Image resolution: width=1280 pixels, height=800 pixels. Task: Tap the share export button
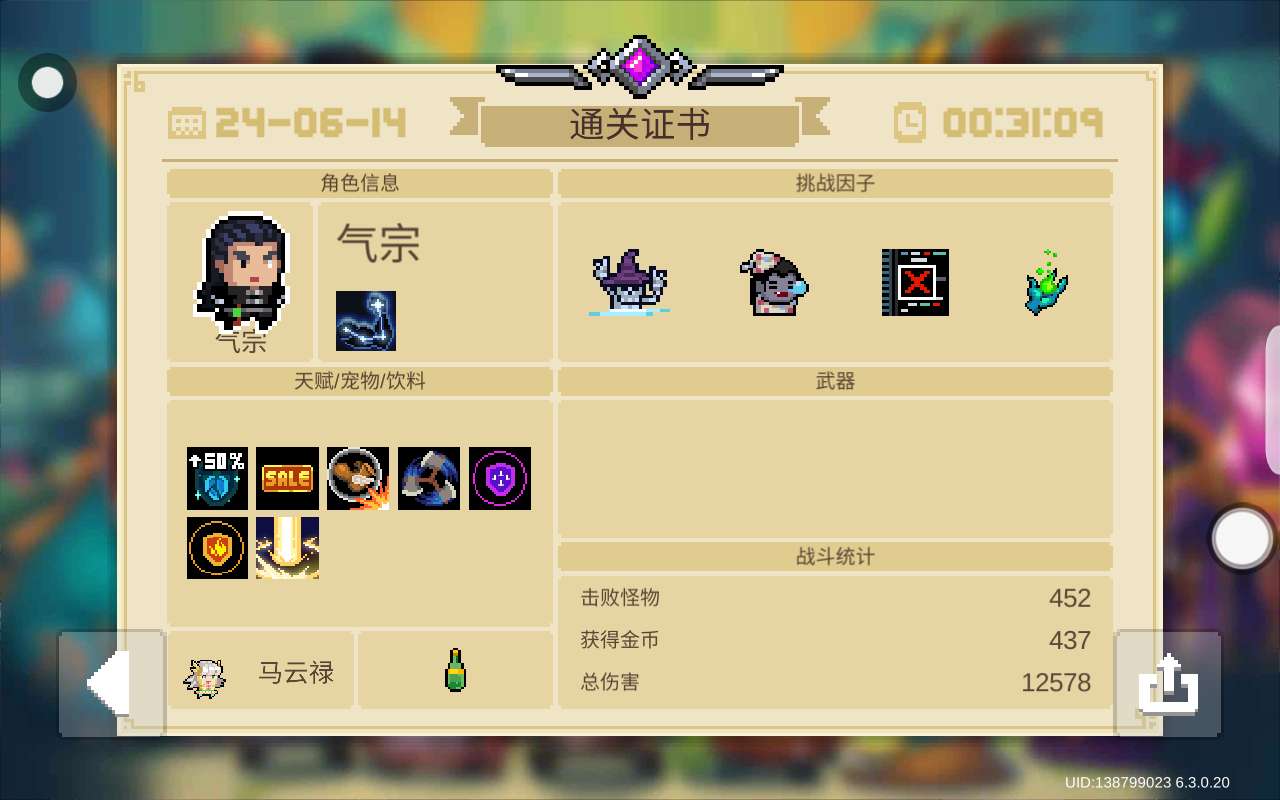[x=1168, y=683]
